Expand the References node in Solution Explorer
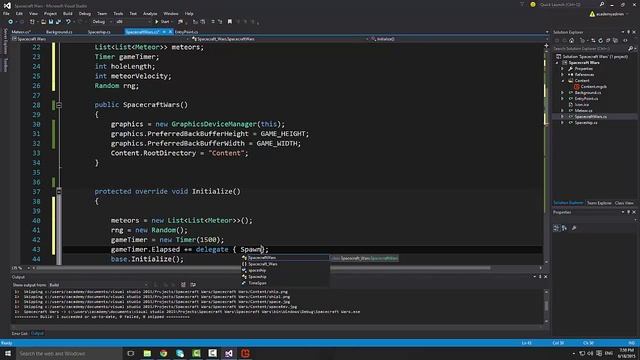Screen dimensions: 640x360 [x=562, y=75]
